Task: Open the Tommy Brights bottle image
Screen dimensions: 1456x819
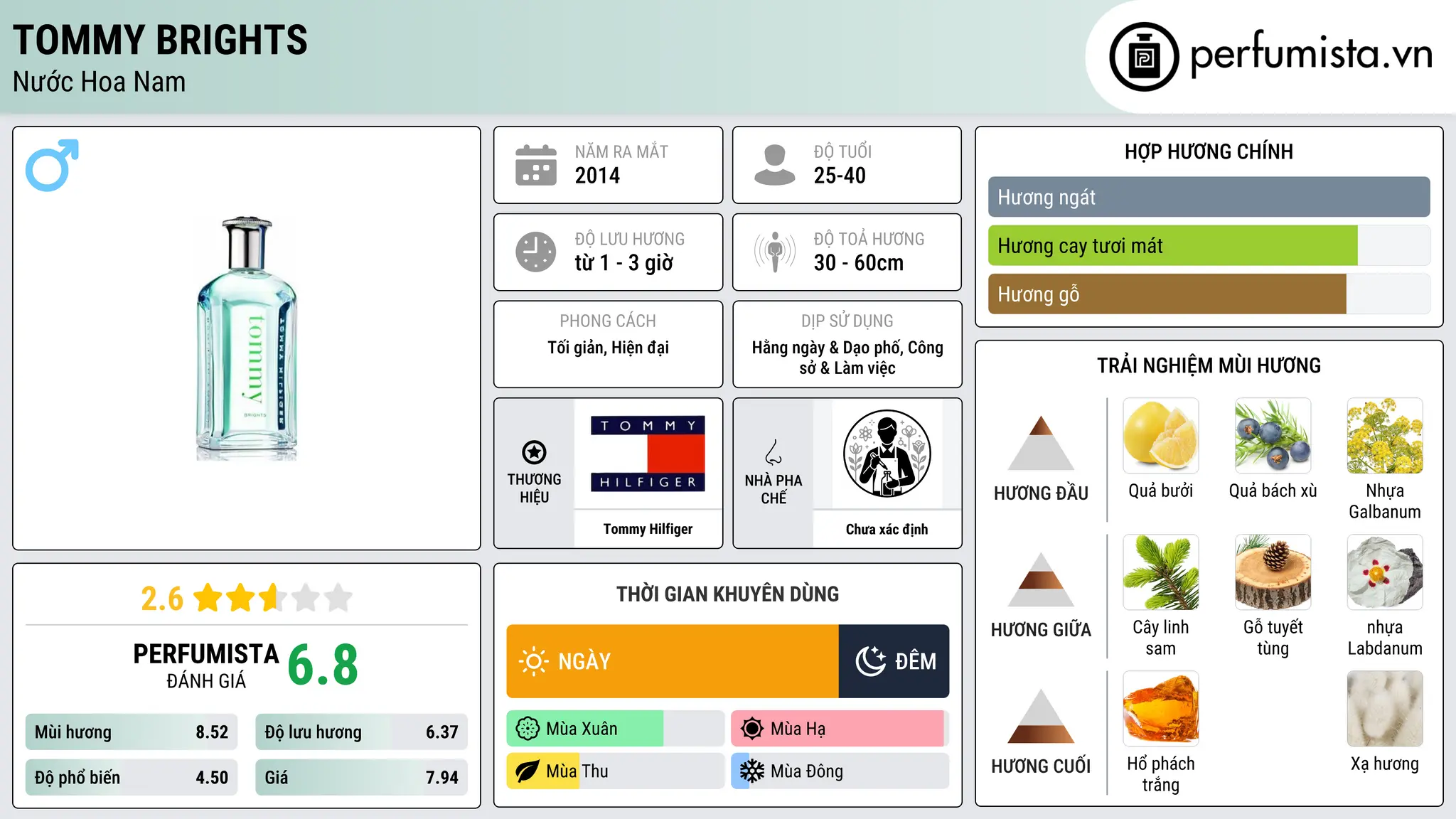Action: [247, 338]
